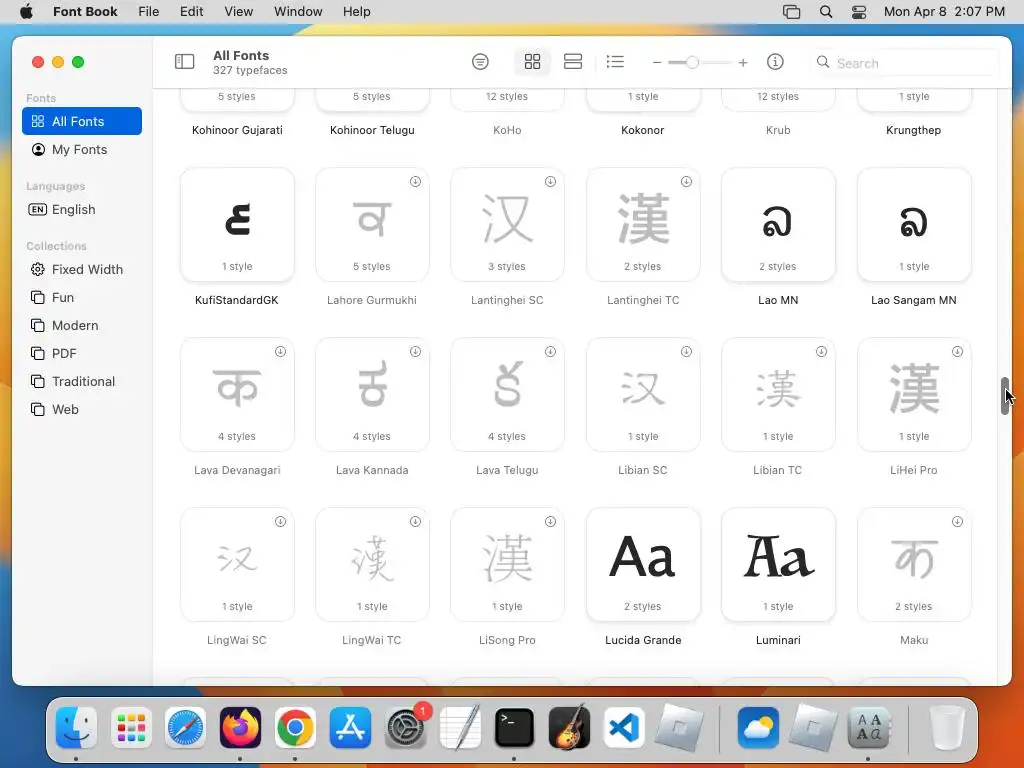Open Terminal from the Dock
The image size is (1024, 768).
[514, 728]
